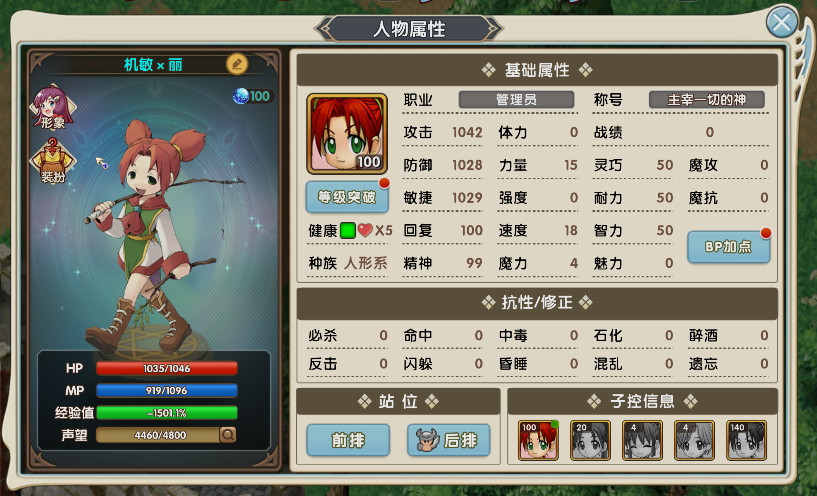Click the red-haired character portrait avatar

click(347, 134)
